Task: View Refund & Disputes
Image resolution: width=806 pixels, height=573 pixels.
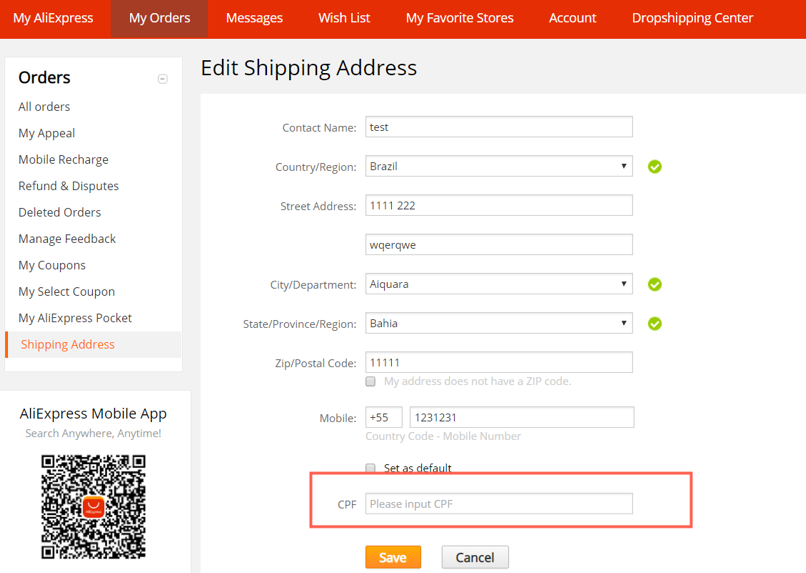Action: pos(68,186)
